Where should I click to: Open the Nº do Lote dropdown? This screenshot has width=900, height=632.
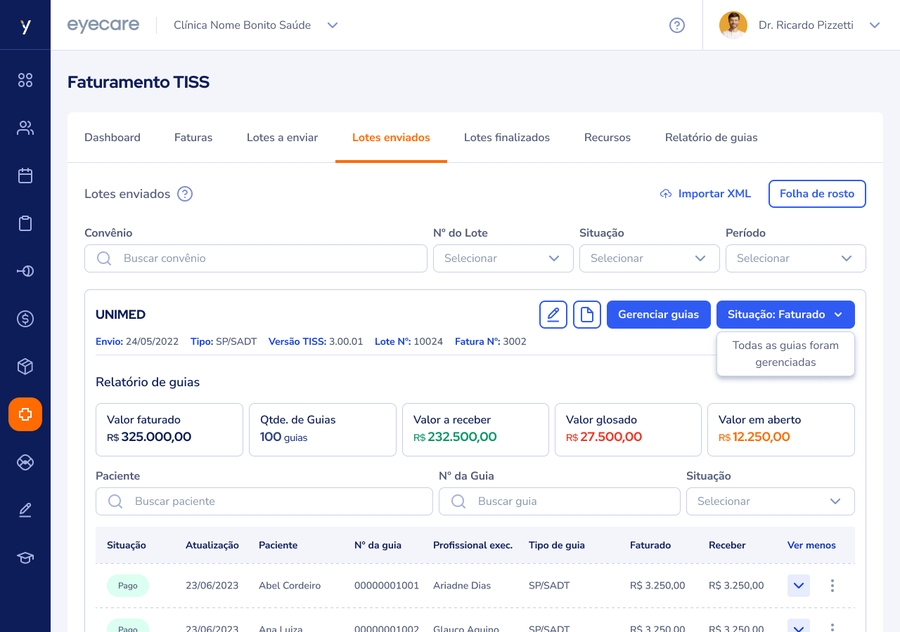[503, 258]
